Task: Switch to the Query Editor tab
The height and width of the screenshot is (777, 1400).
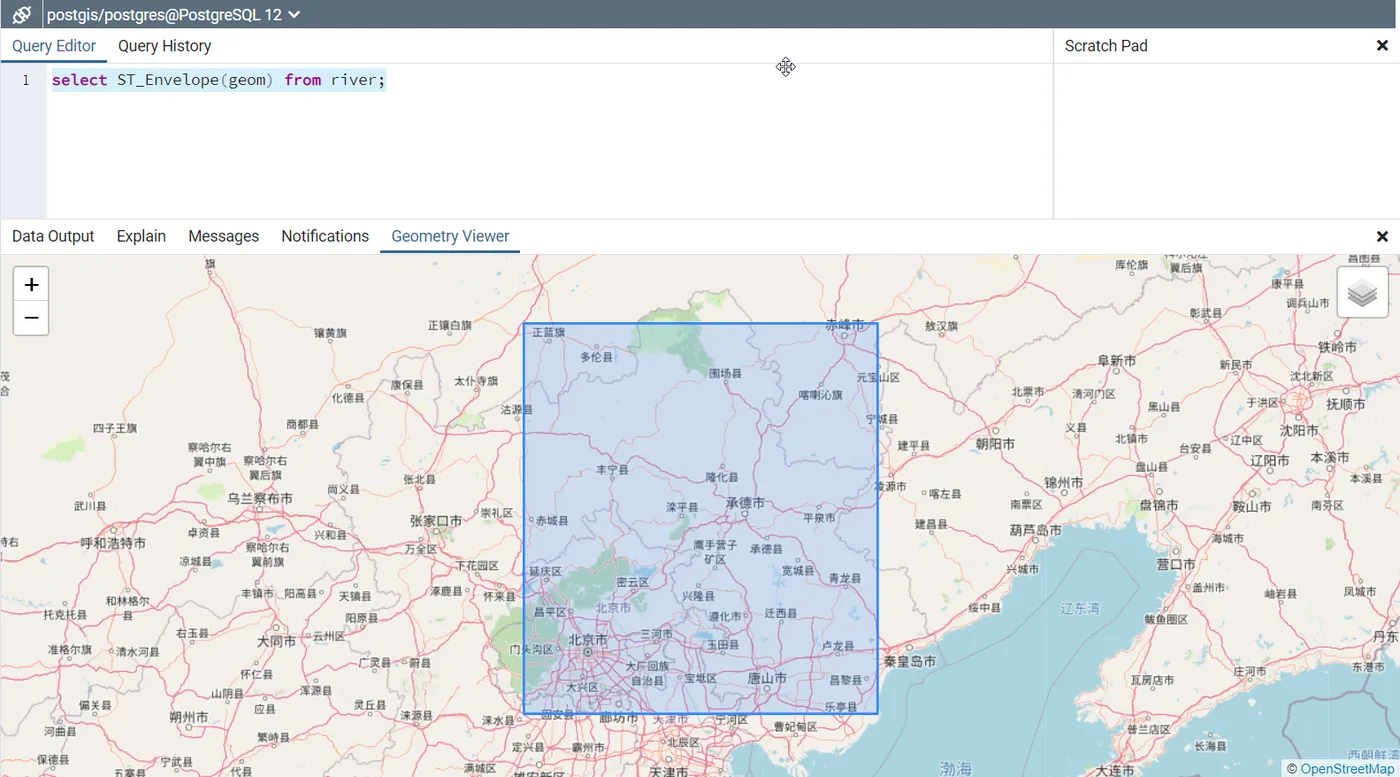Action: click(54, 46)
